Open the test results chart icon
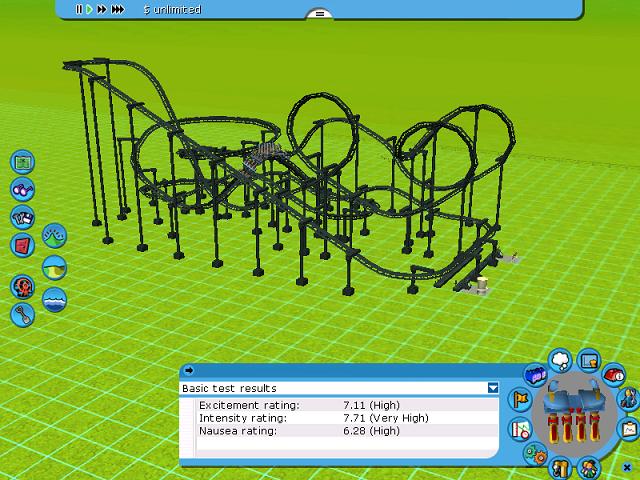 pyautogui.click(x=520, y=429)
